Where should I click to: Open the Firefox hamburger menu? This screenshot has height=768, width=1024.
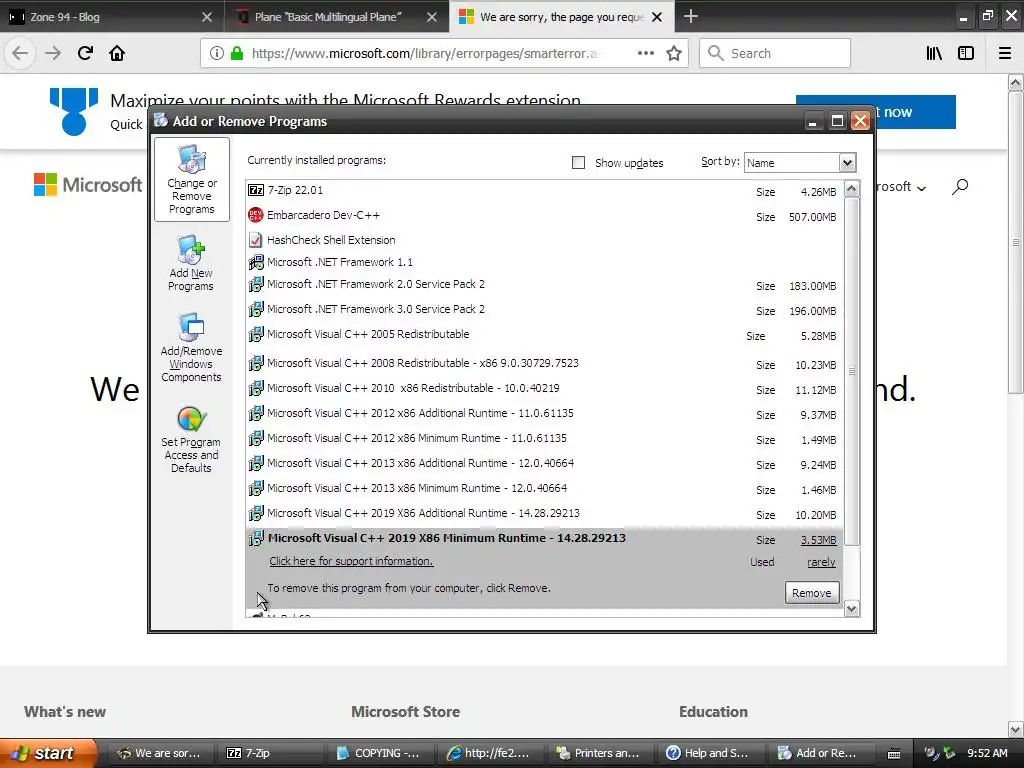[1005, 54]
